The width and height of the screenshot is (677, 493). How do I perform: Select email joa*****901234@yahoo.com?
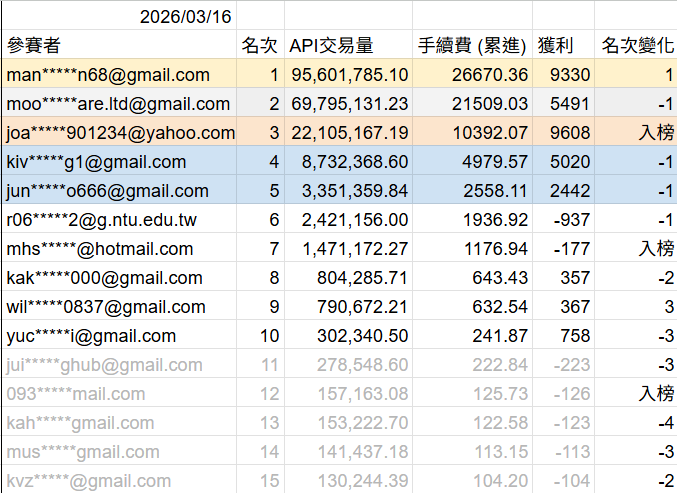coord(120,133)
